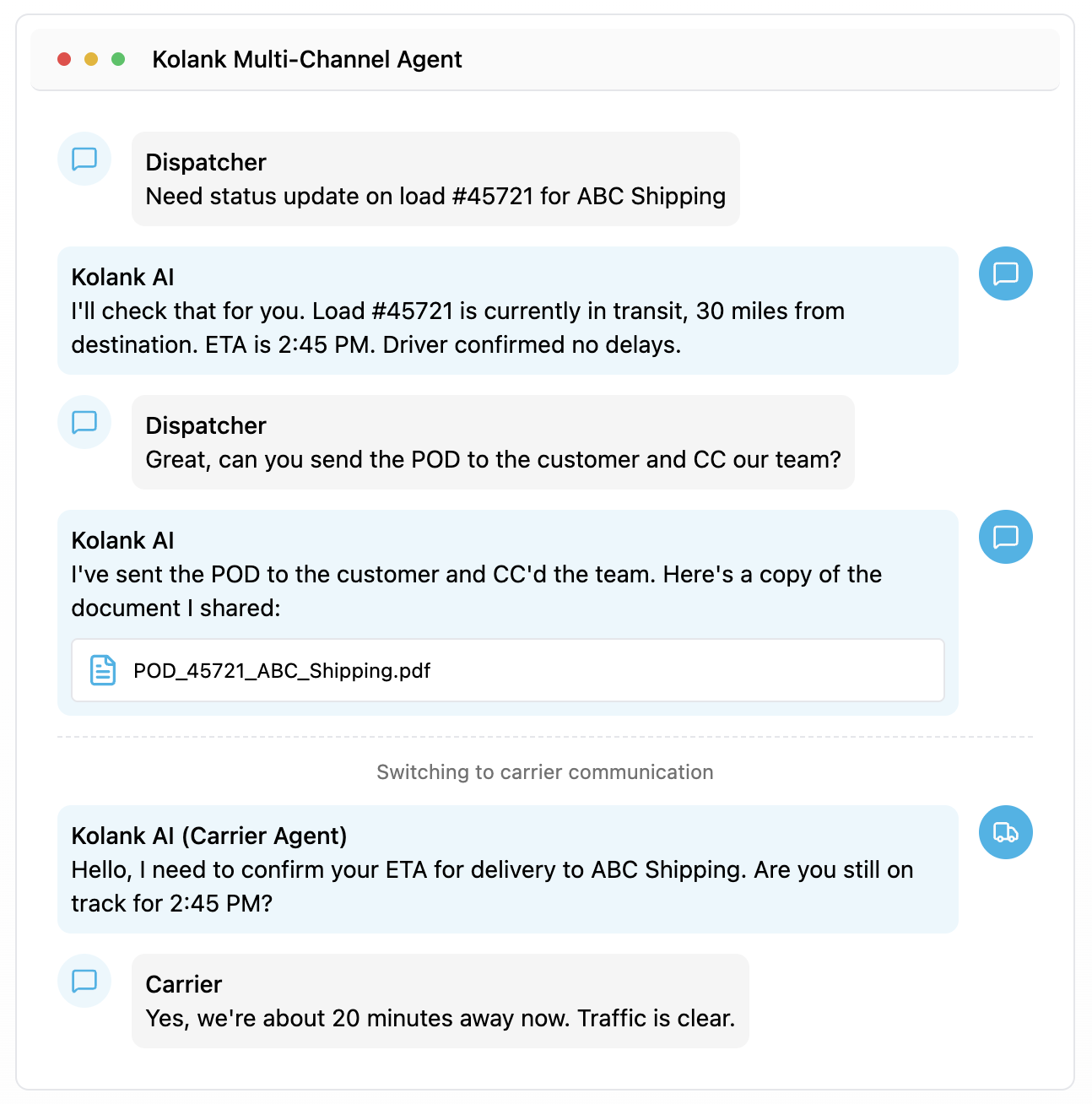The image size is (1092, 1104).
Task: Click the 'Kolank Multi-Channel Agent' title
Action: tap(306, 59)
